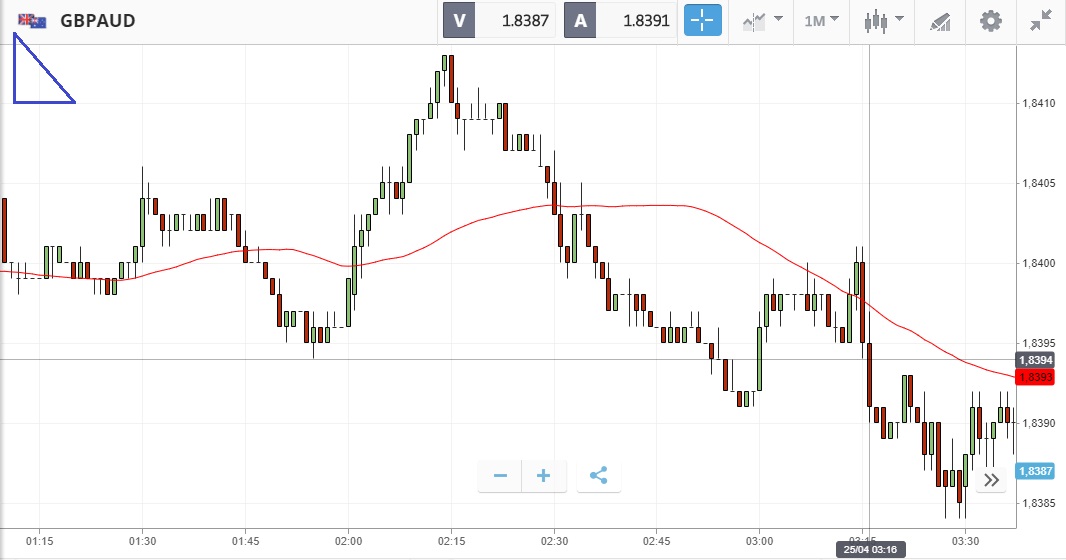Viewport: 1066px width, 560px height.
Task: Click the grey crosshair price label 1,8394
Action: tap(1035, 360)
